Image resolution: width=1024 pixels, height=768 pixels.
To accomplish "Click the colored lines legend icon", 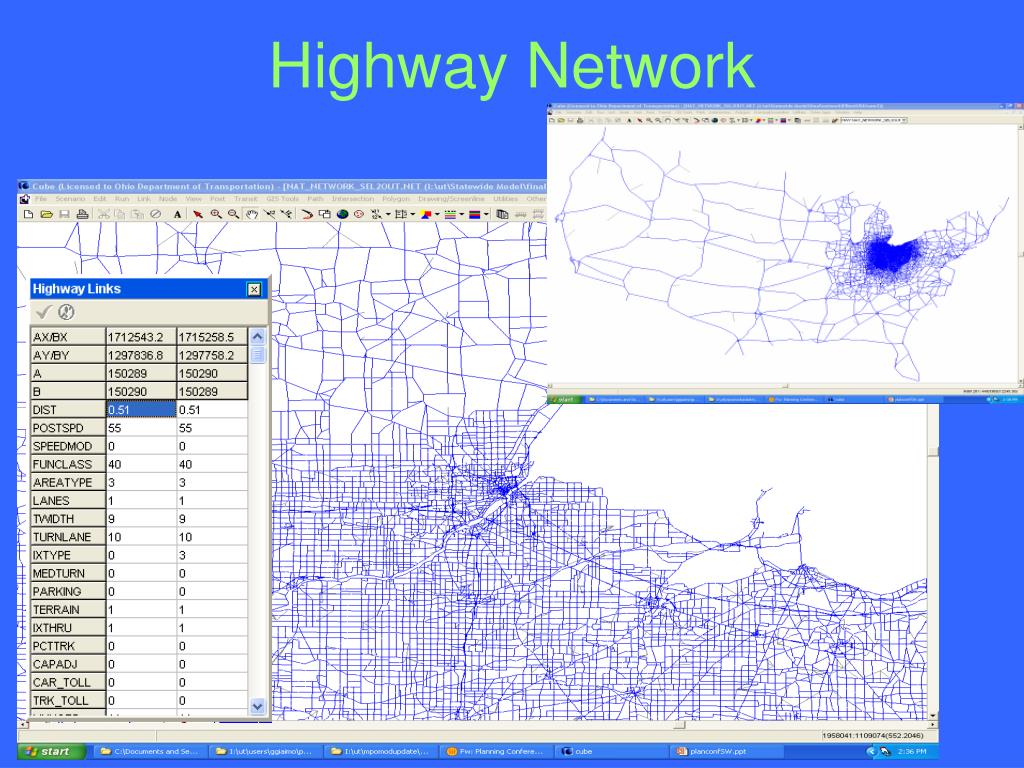I will (450, 214).
